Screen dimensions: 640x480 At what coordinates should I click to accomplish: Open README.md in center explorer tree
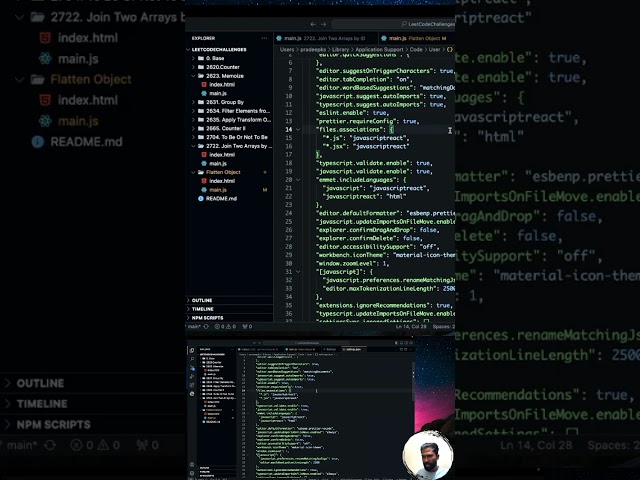221,198
